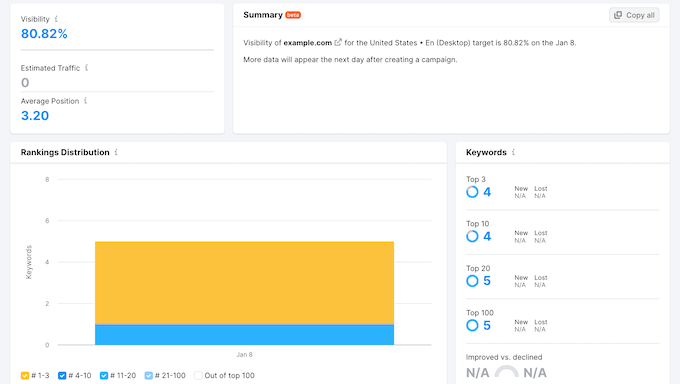Click the blue # 11-20 chart area
The image size is (680, 384).
[245, 335]
